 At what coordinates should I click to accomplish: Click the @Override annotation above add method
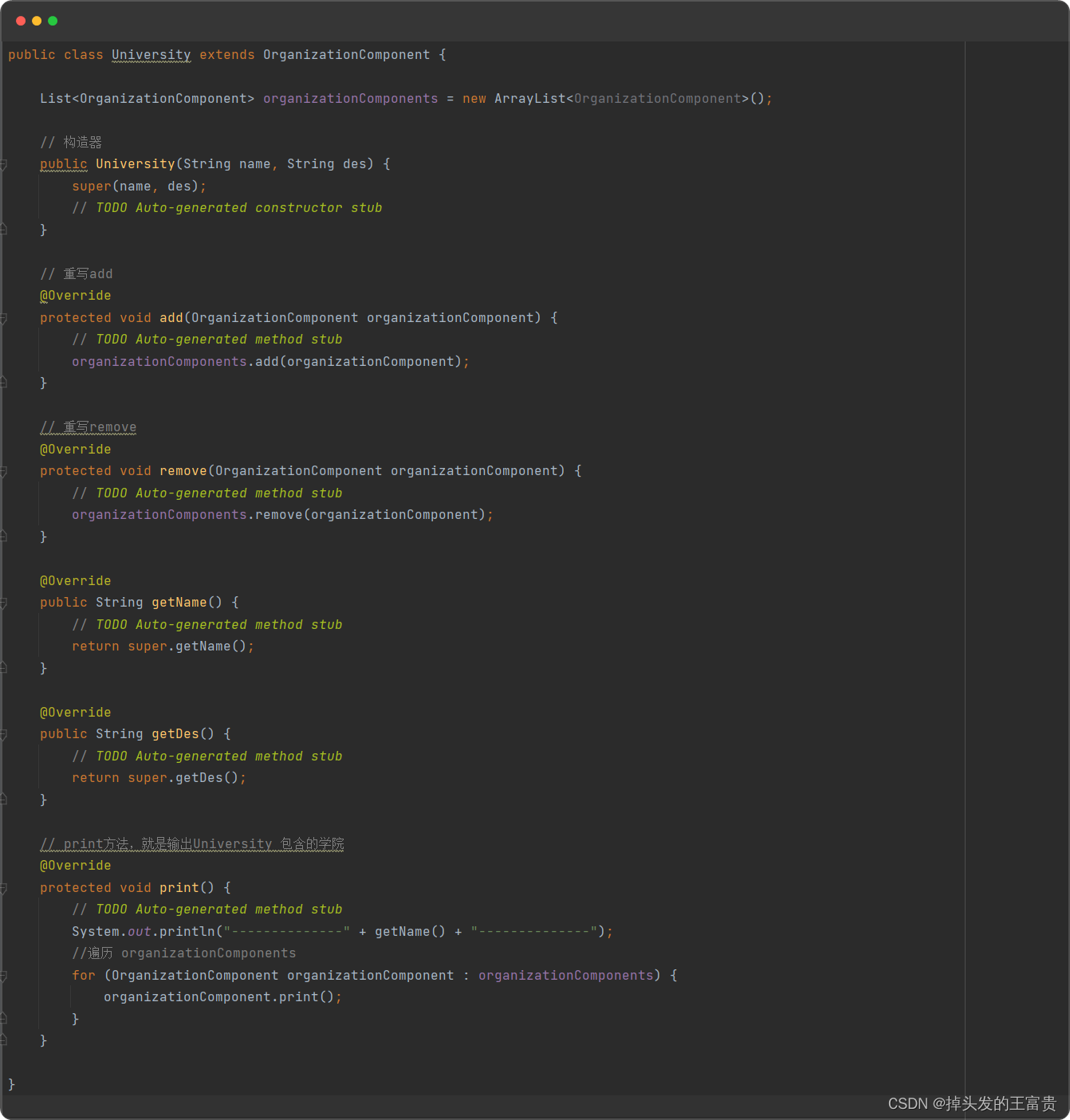coord(76,296)
